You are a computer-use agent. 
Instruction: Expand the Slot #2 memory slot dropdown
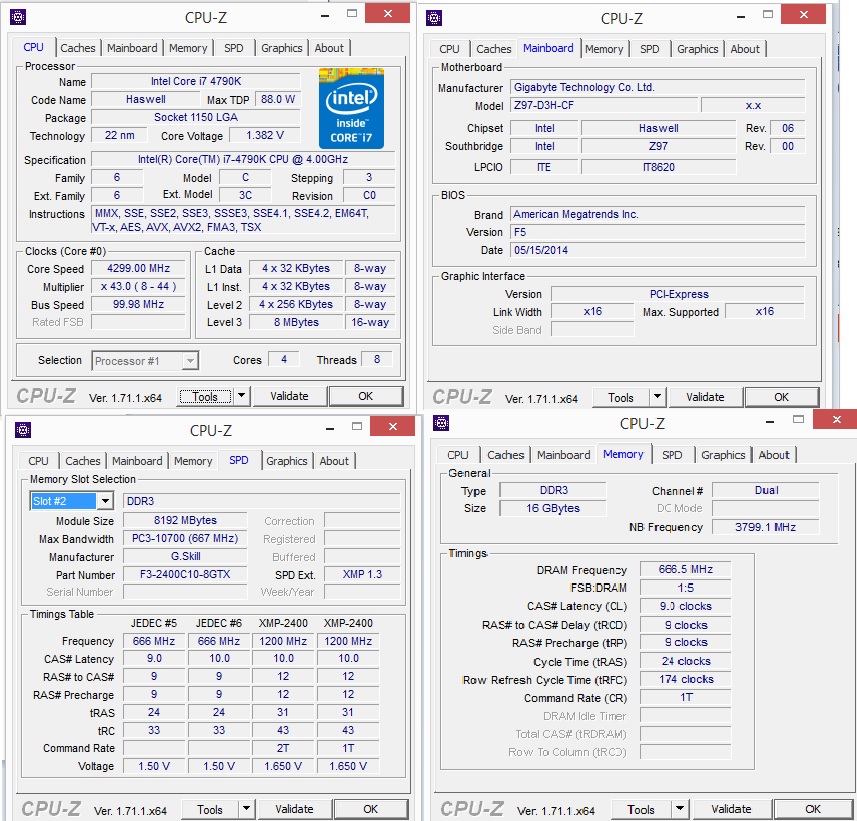pos(105,501)
